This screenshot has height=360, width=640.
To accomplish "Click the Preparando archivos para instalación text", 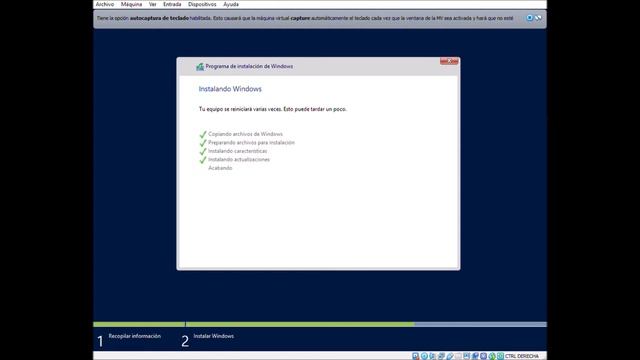I will click(251, 142).
